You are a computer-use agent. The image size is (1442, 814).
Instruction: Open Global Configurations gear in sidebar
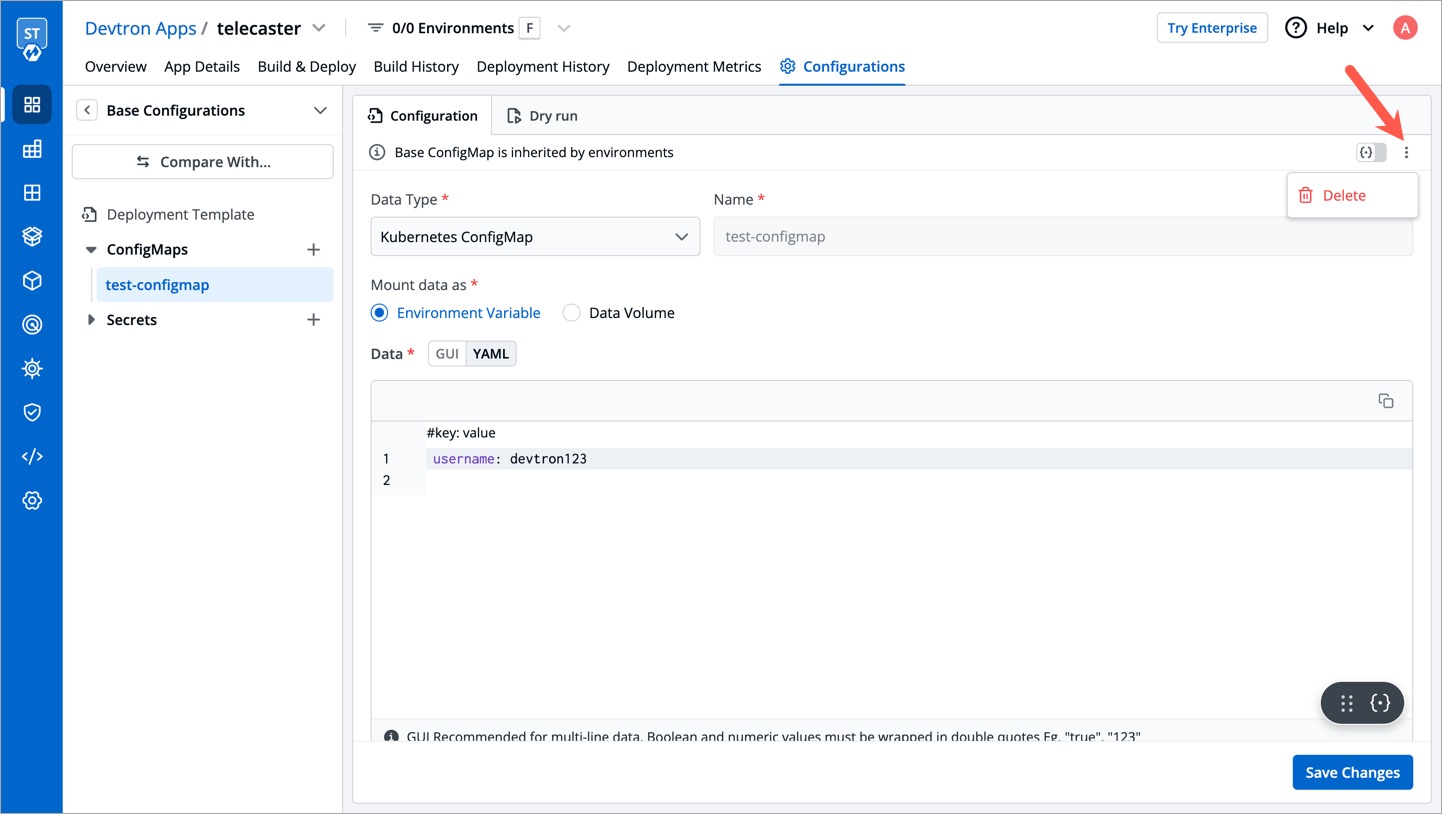click(32, 501)
